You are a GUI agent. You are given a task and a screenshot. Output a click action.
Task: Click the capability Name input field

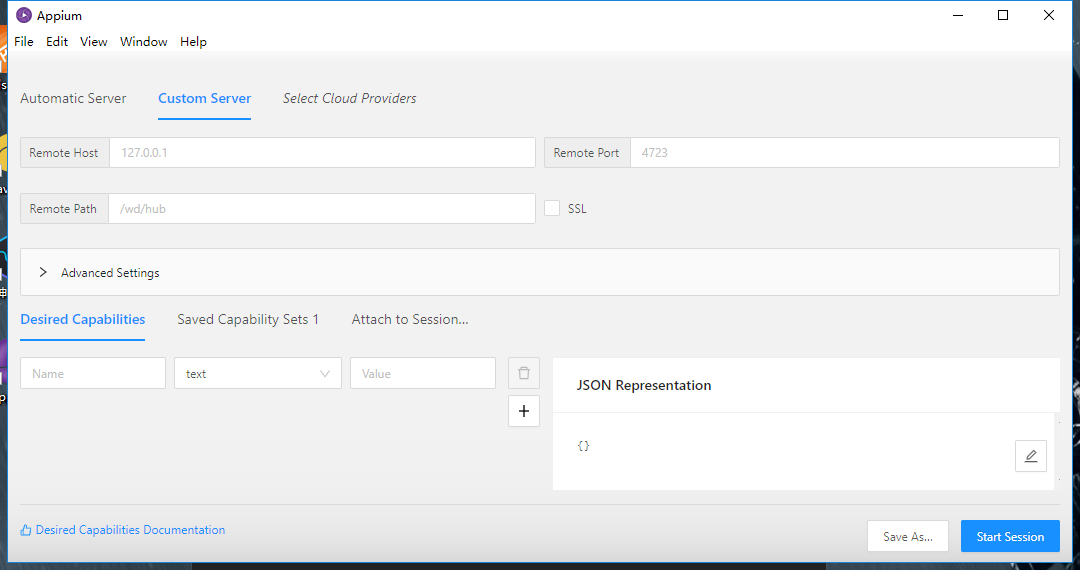point(93,373)
